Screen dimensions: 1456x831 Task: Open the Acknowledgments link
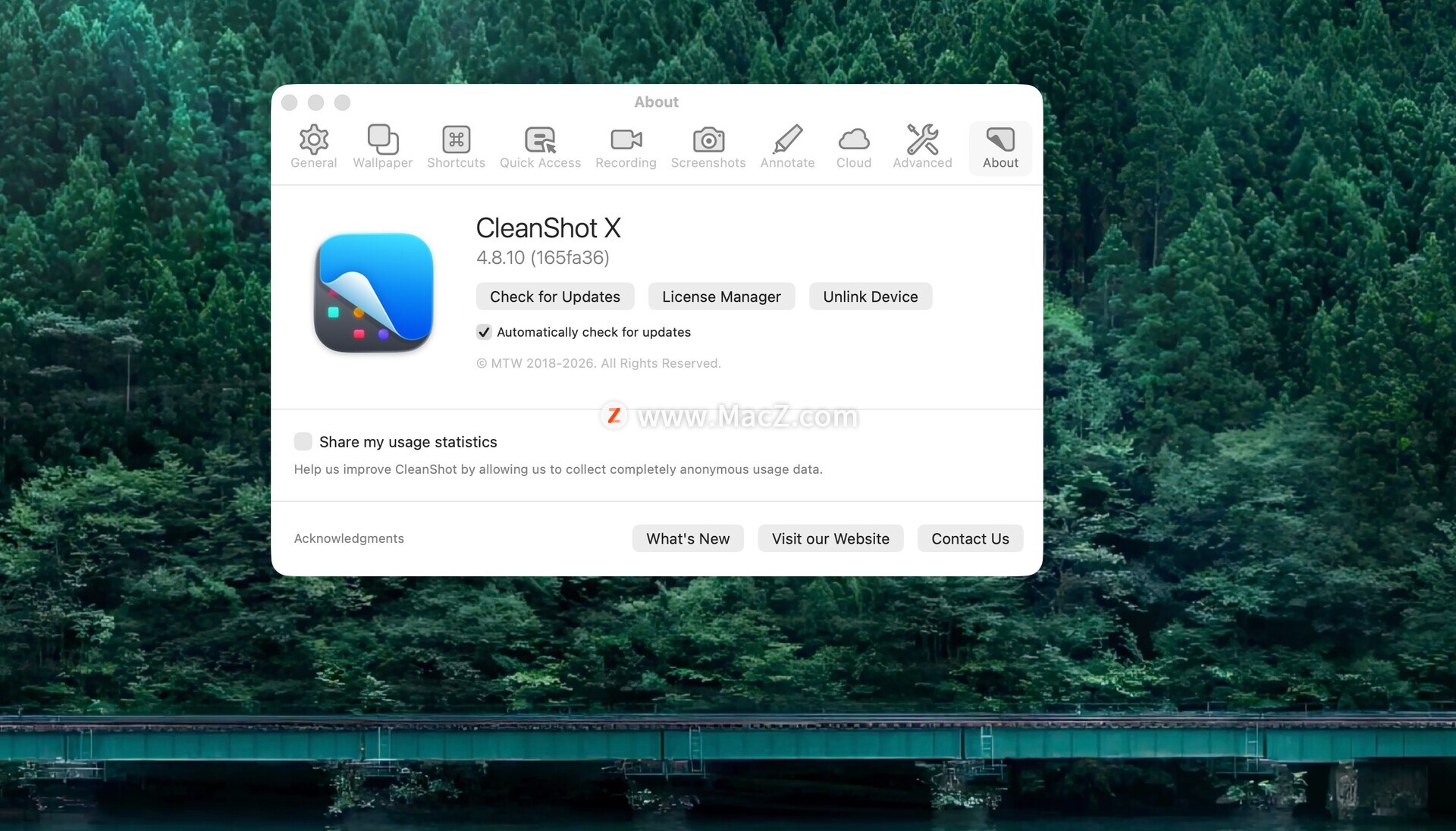point(349,538)
